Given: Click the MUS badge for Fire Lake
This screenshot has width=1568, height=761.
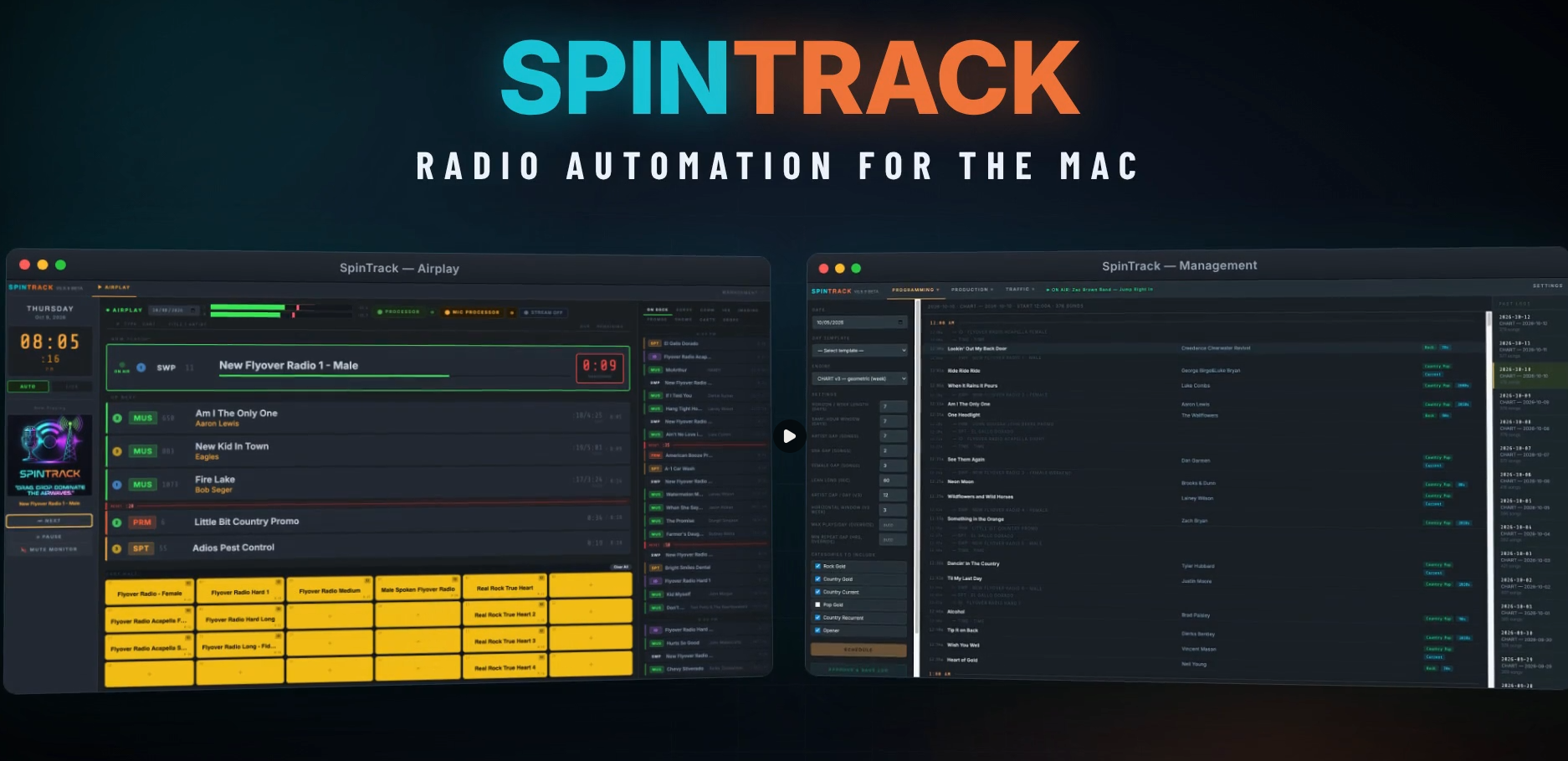Looking at the screenshot, I should point(143,485).
